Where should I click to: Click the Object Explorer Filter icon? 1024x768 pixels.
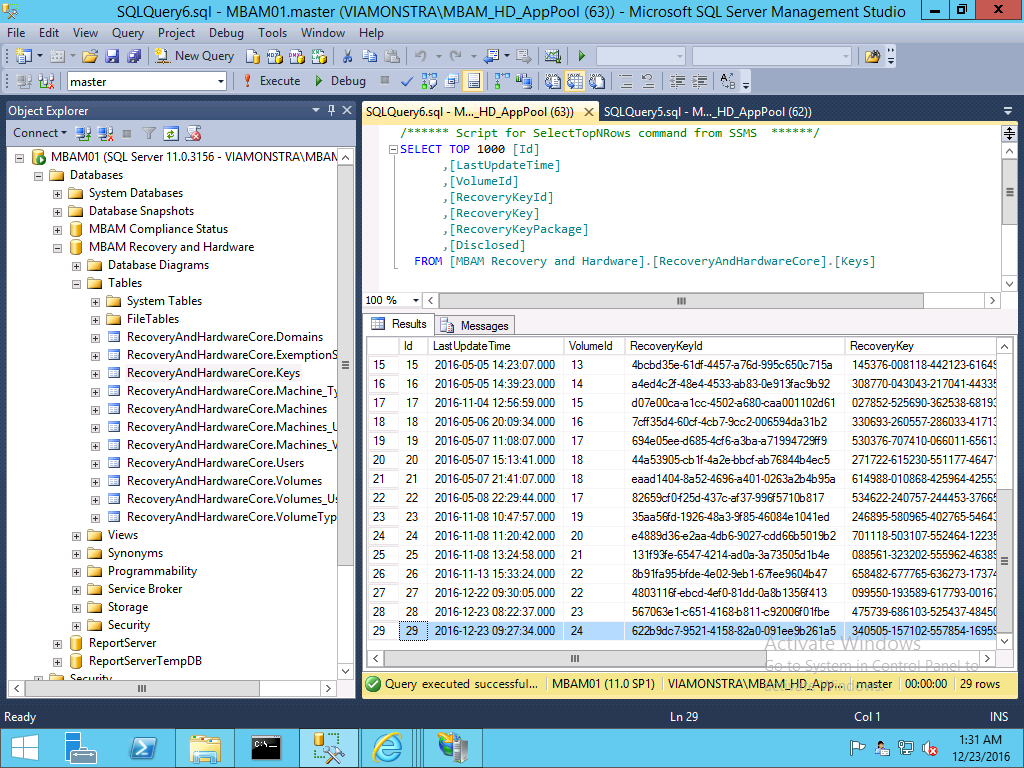click(x=149, y=134)
